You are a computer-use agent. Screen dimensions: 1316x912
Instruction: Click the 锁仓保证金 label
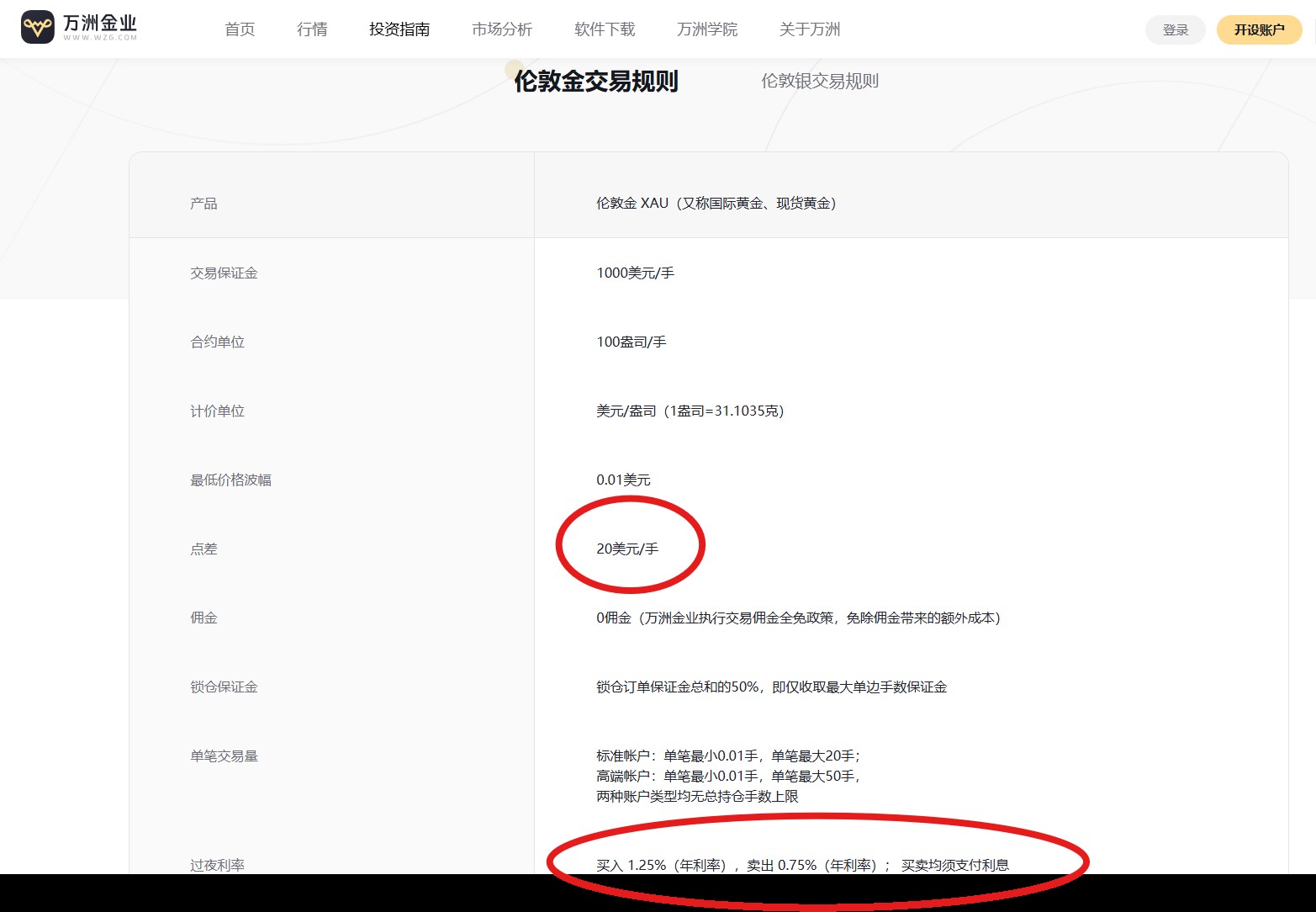pos(224,687)
